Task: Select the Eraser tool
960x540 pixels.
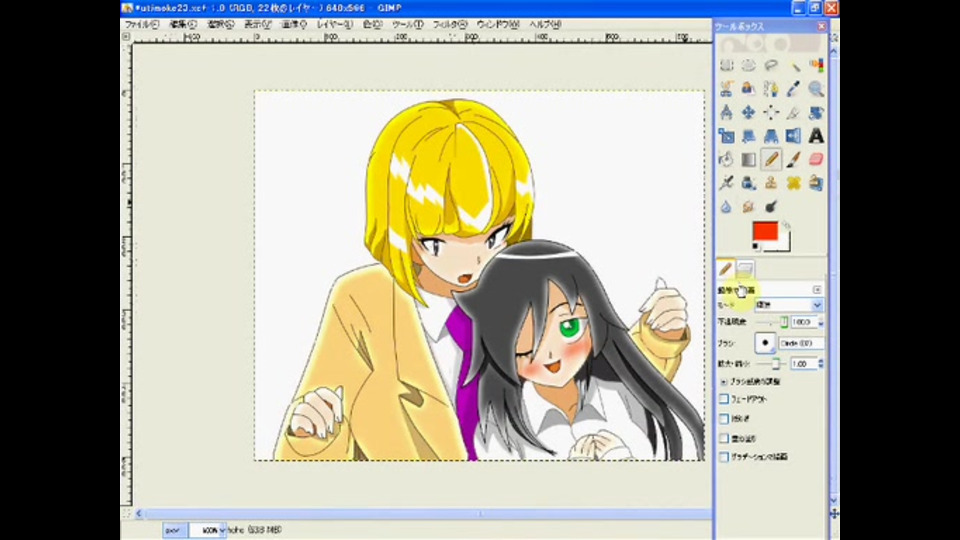Action: pos(816,159)
